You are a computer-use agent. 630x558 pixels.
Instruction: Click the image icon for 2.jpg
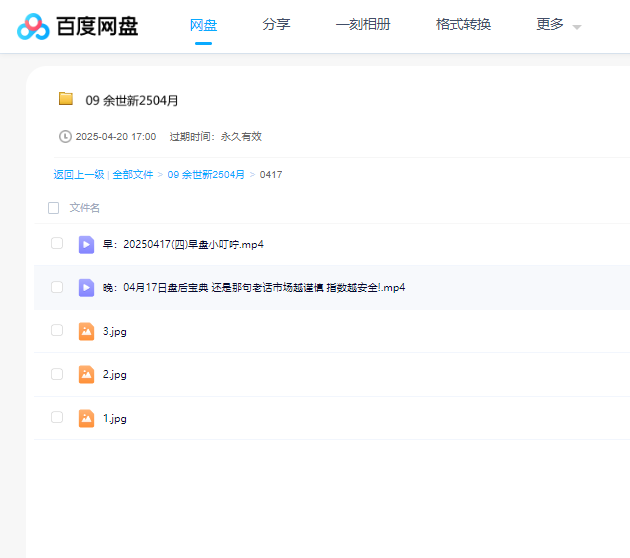[x=86, y=374]
